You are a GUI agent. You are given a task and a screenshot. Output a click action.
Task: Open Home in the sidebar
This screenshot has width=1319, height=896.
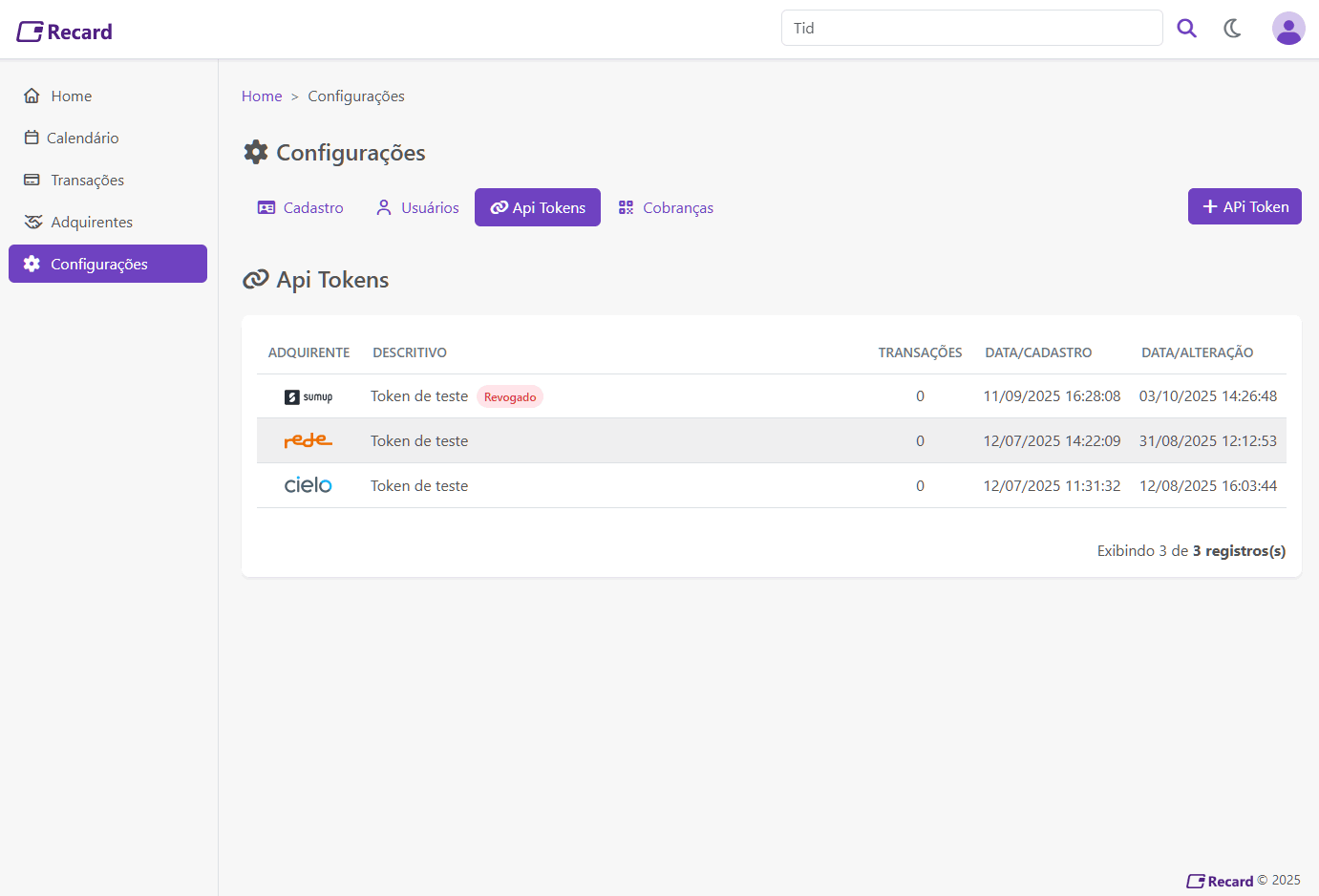point(71,96)
